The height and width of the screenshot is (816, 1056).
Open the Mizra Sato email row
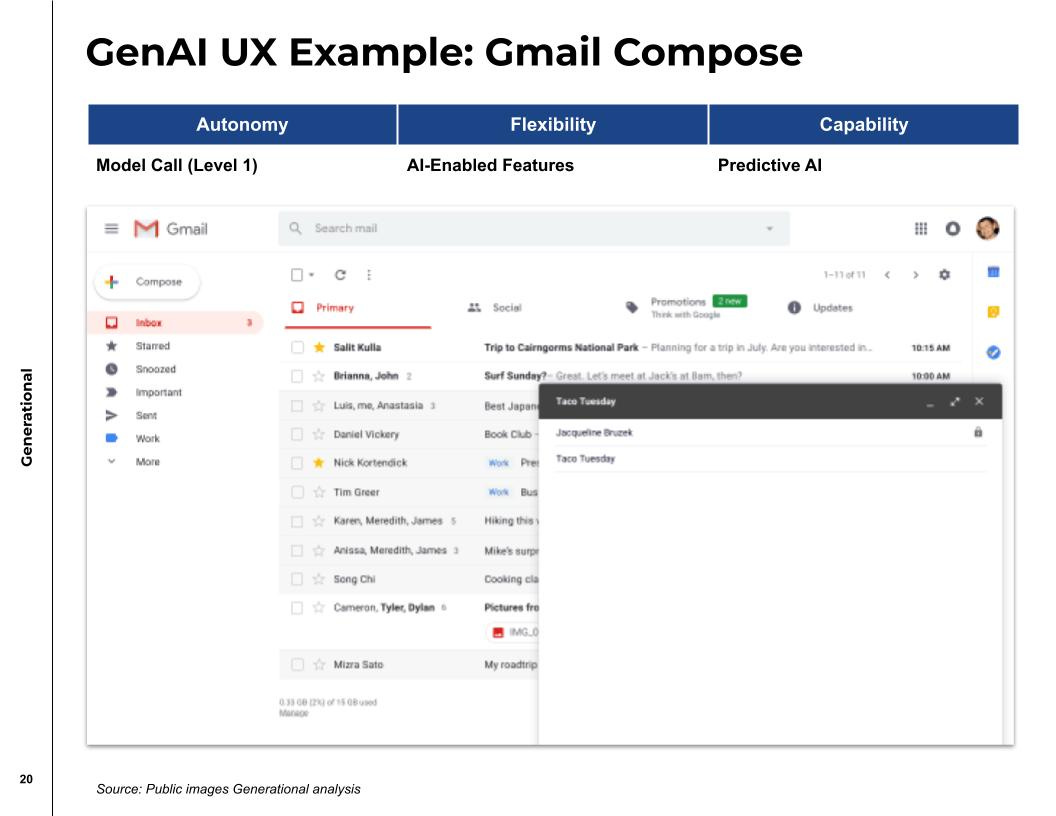pyautogui.click(x=409, y=665)
